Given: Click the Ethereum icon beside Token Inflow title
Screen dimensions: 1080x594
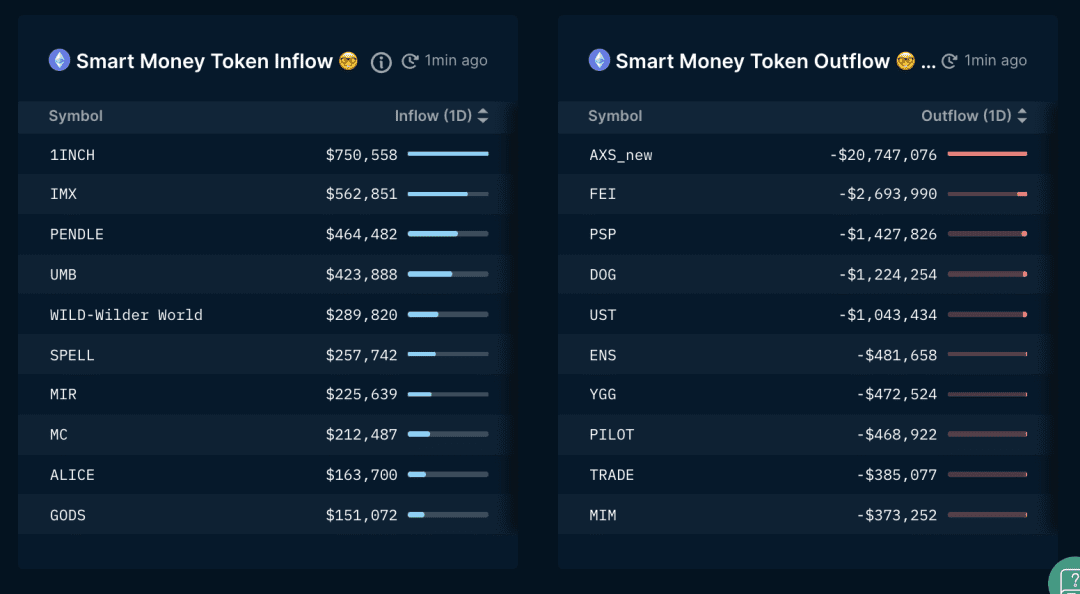Looking at the screenshot, I should 59,60.
